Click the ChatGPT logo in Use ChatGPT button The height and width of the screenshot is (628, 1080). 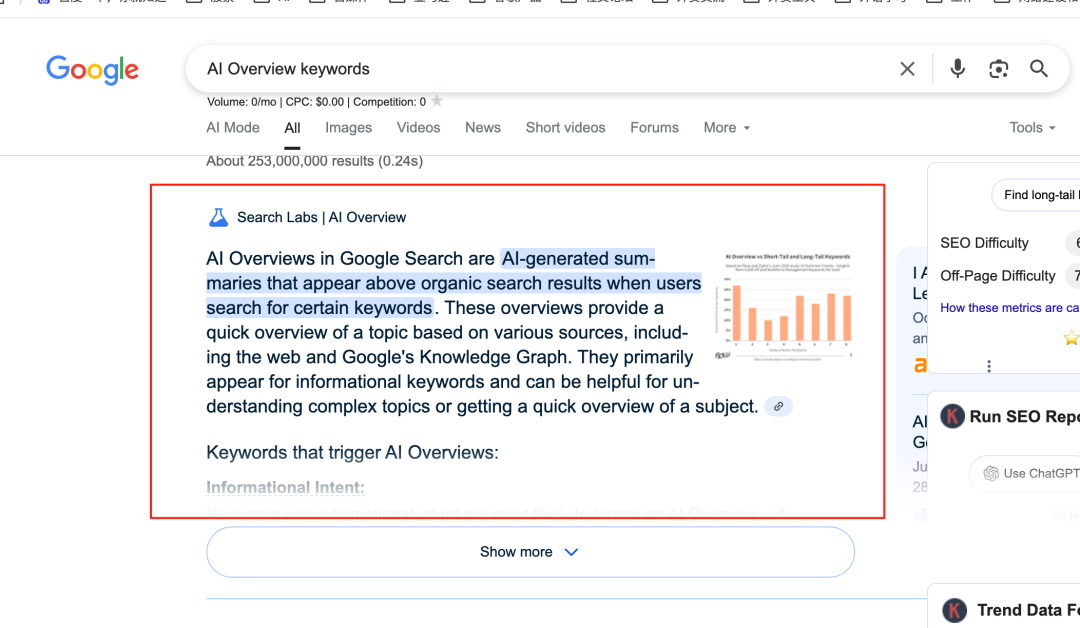[x=991, y=473]
